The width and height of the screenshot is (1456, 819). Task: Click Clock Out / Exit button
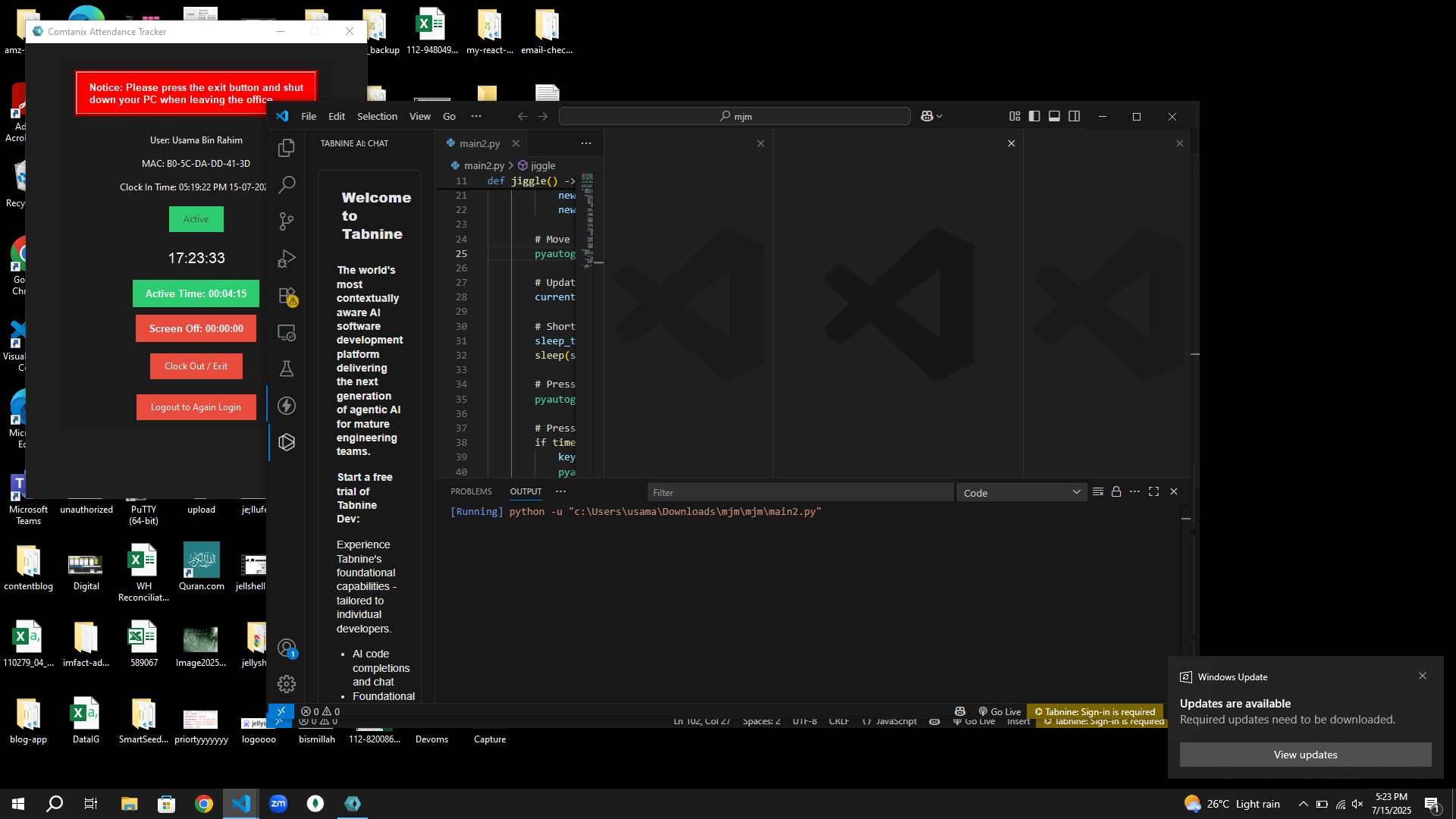click(x=196, y=366)
